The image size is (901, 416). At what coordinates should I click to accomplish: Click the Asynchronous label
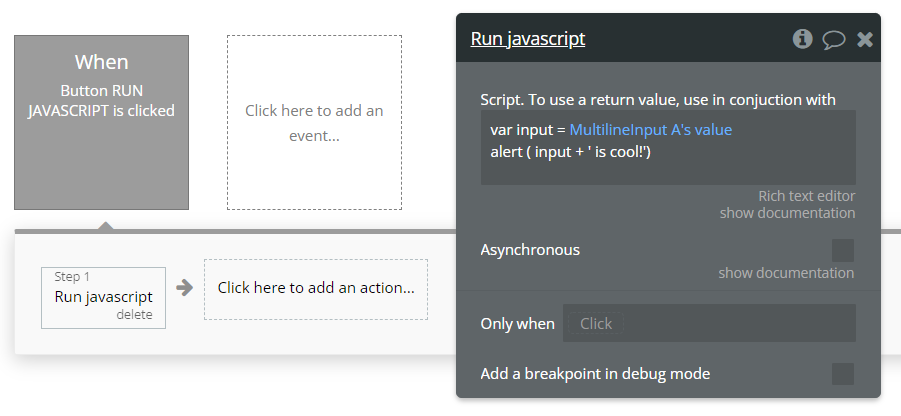(x=530, y=250)
